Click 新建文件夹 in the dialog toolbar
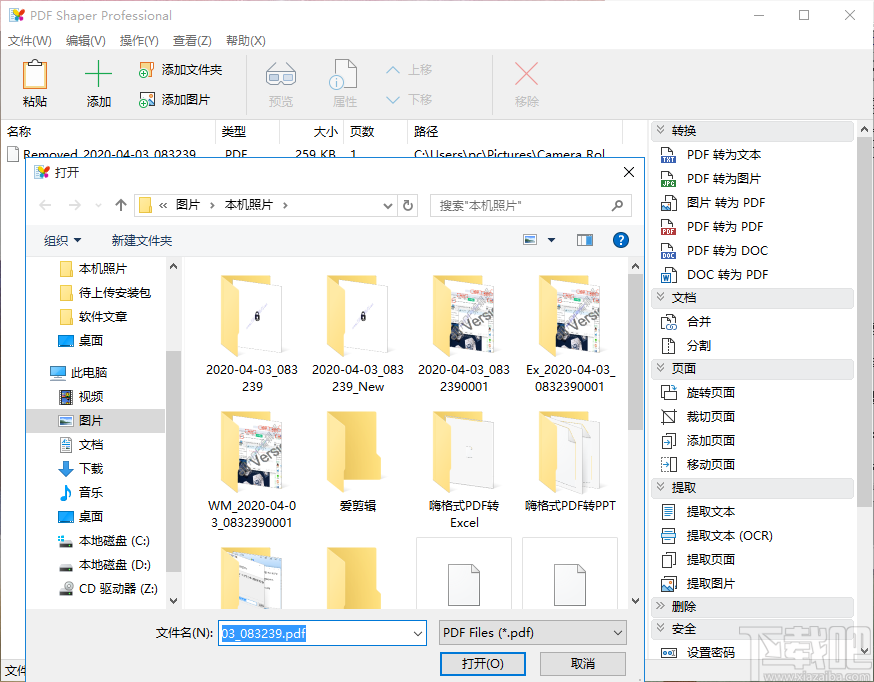 (141, 240)
